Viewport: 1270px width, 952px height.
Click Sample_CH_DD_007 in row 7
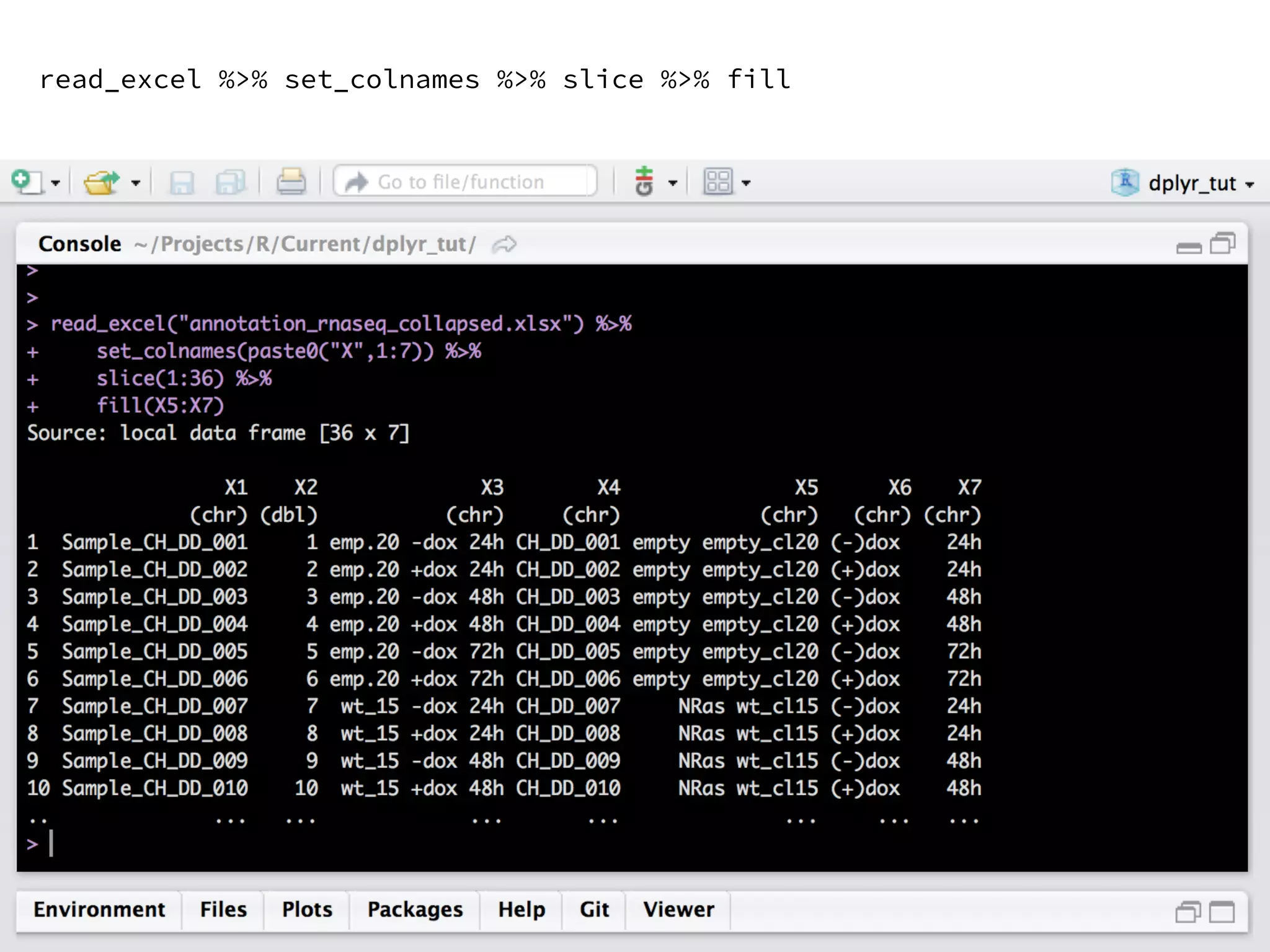pyautogui.click(x=155, y=707)
